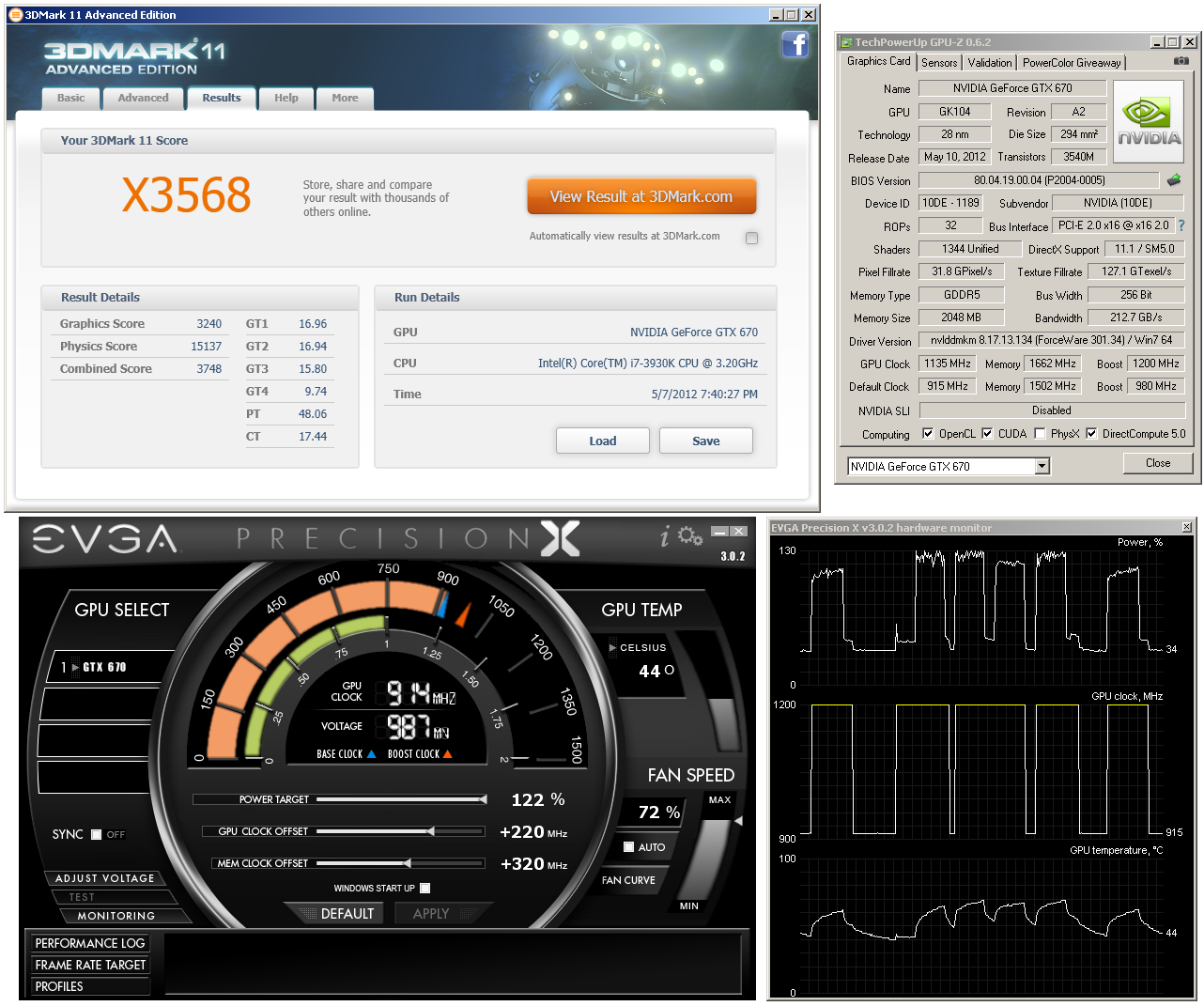This screenshot has height=1006, width=1204.
Task: Enable the fan speed AUTO checkbox
Action: pos(629,846)
